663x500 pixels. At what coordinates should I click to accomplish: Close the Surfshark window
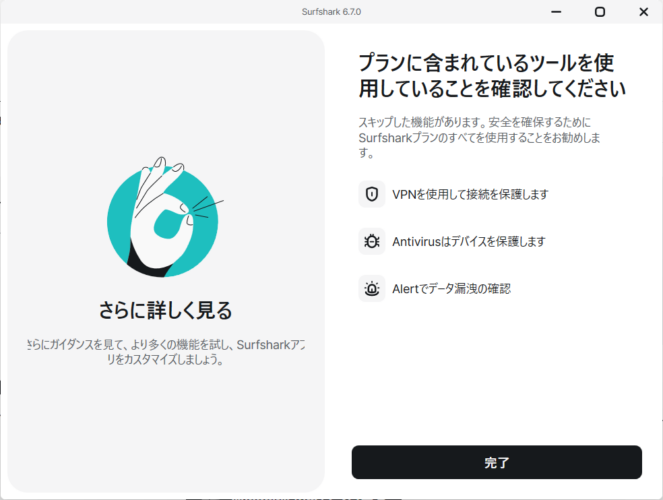pyautogui.click(x=644, y=12)
